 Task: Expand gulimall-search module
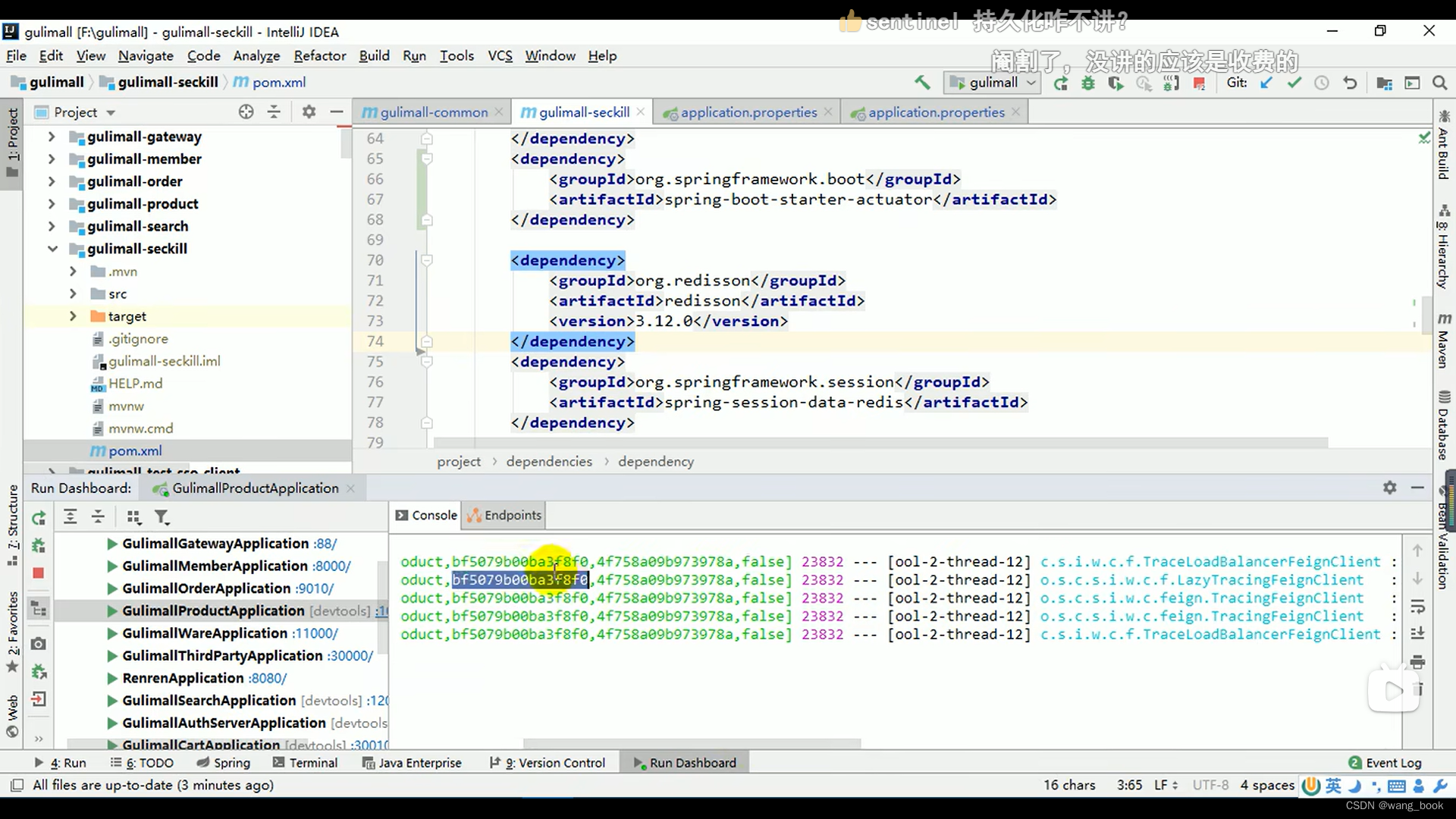coord(52,226)
